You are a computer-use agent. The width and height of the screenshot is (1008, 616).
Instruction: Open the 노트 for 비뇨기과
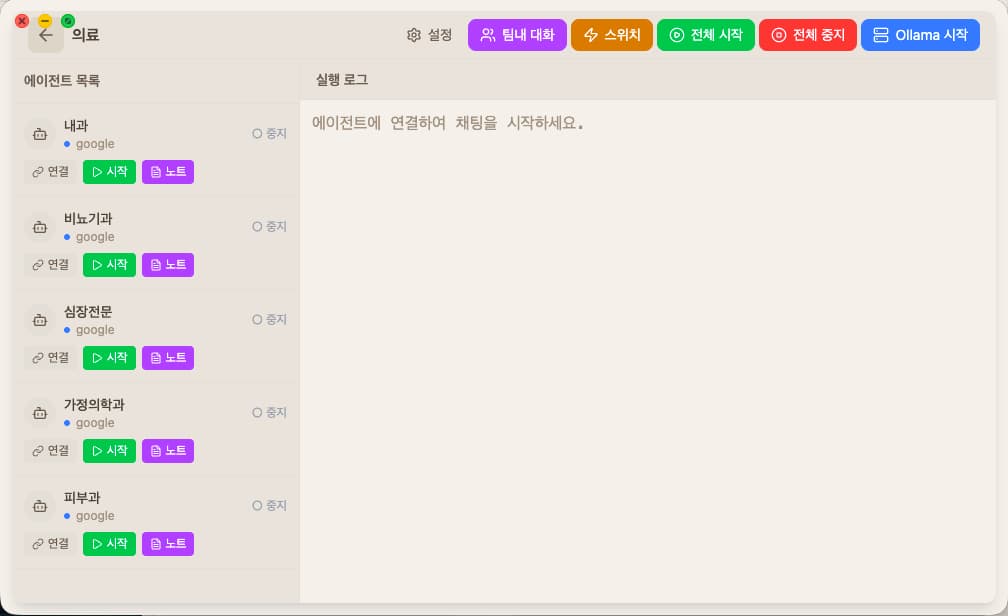[168, 265]
